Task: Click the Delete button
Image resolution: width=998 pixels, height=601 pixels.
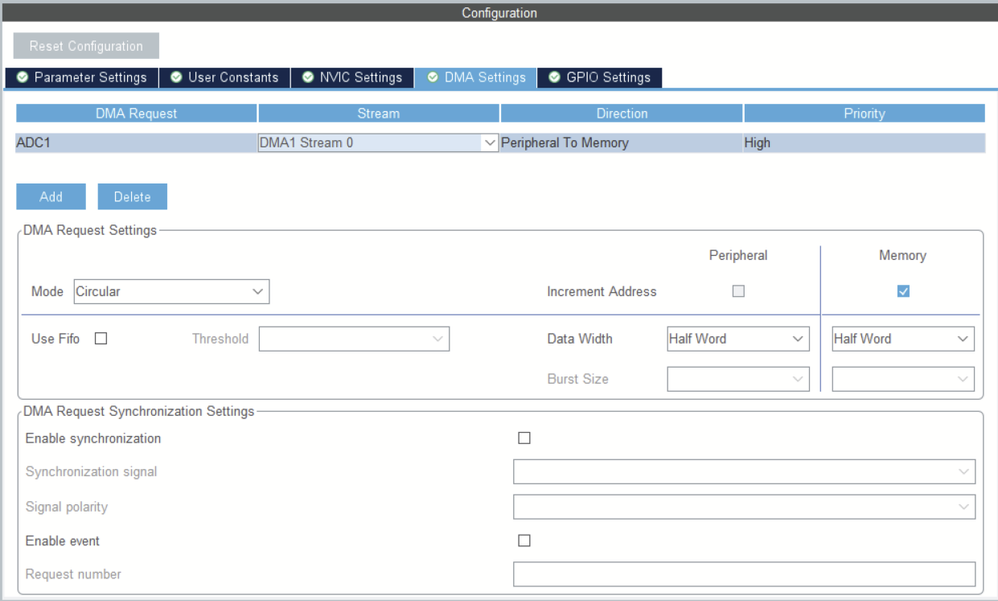Action: coord(132,197)
